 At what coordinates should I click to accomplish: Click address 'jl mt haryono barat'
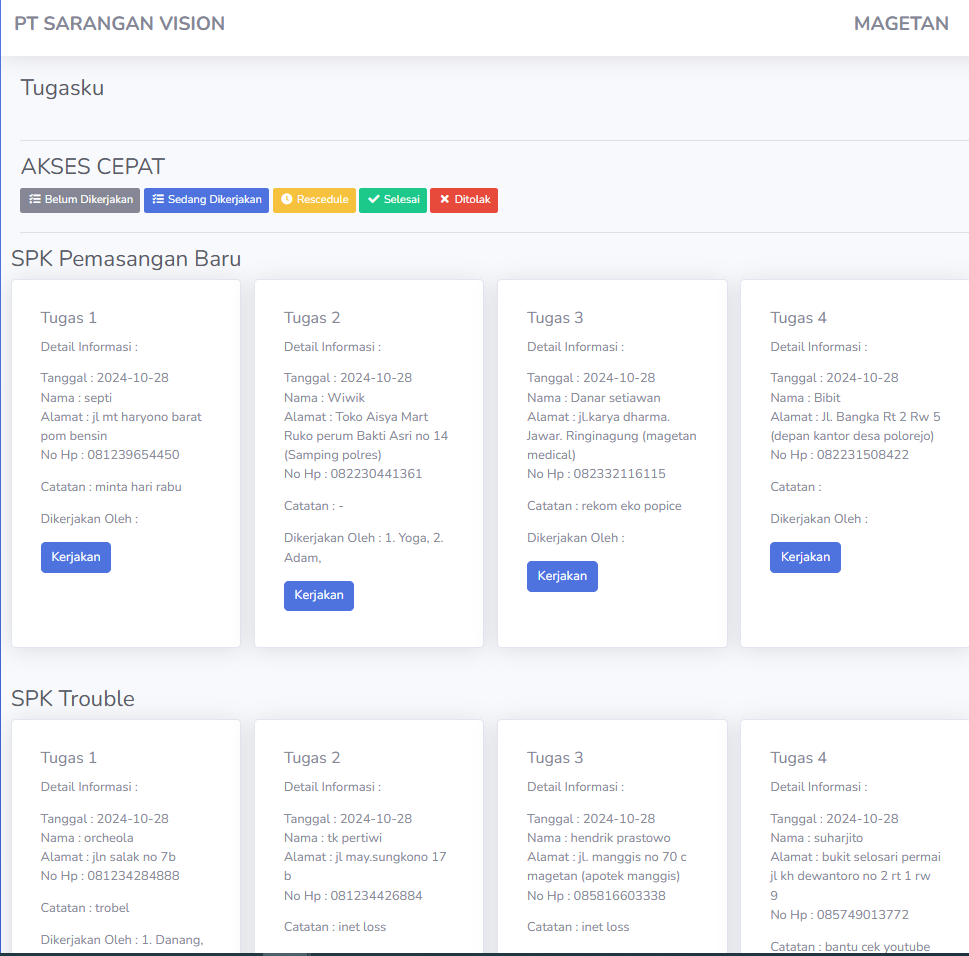[147, 417]
